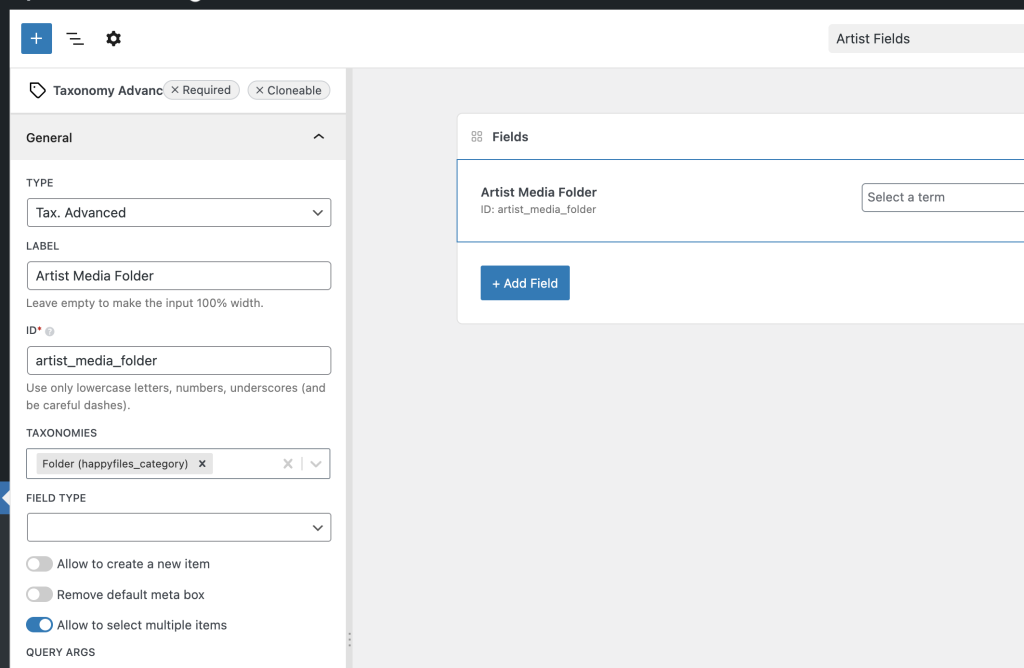
Task: Remove the Required tag
Action: pos(176,90)
